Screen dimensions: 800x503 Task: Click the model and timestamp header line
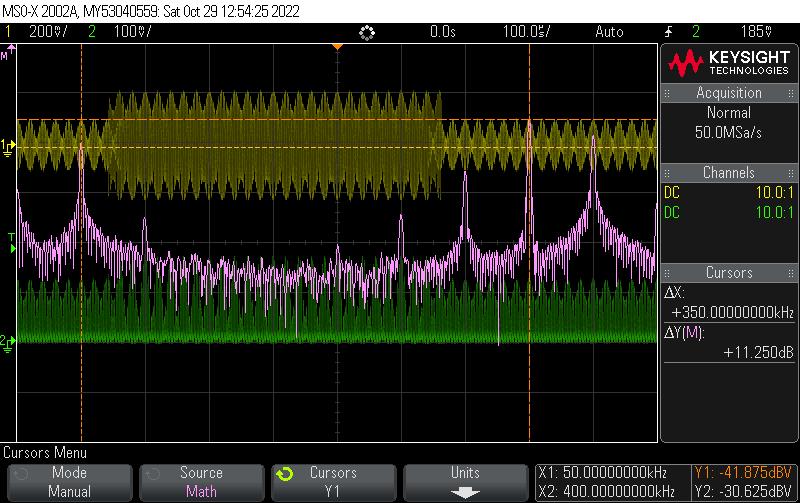coord(151,11)
